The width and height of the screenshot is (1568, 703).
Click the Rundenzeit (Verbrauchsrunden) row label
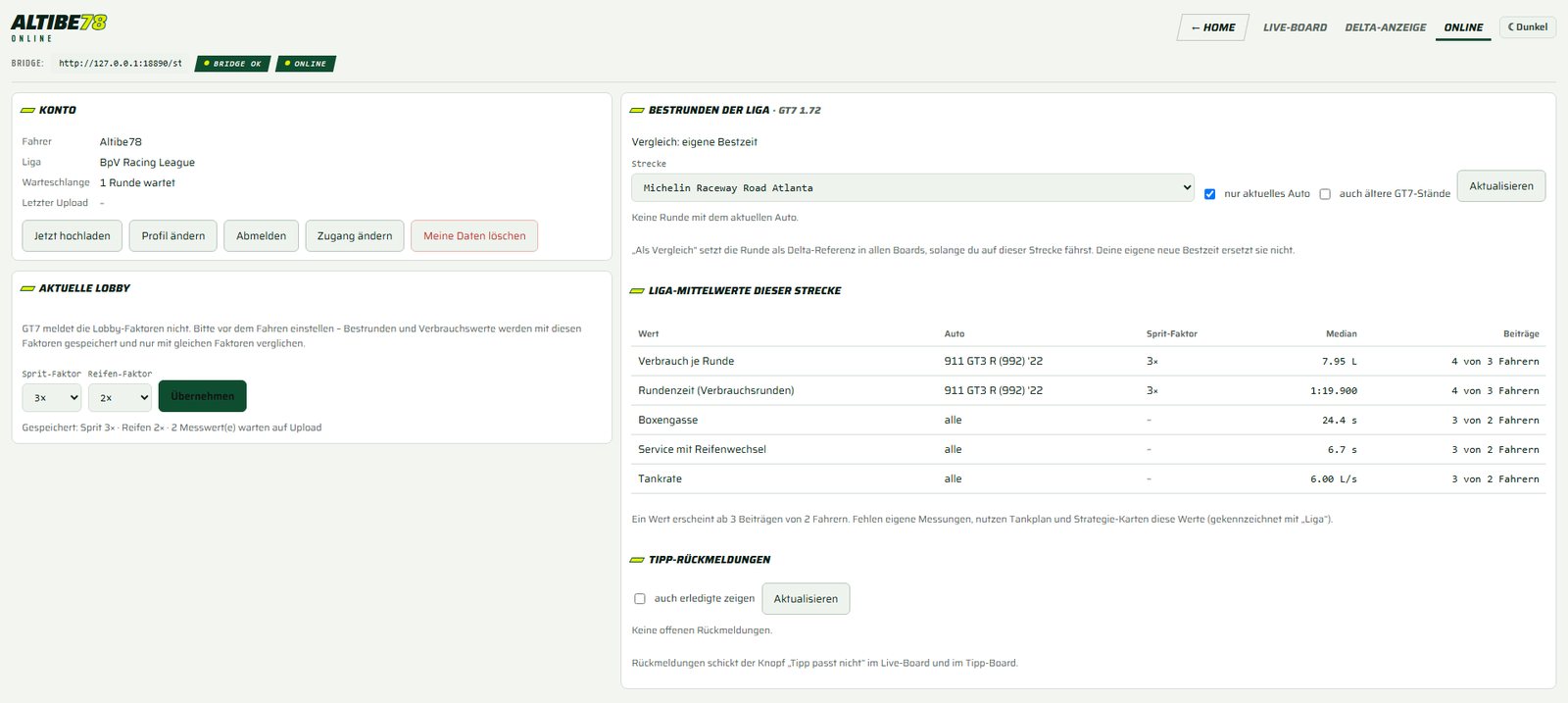(716, 390)
